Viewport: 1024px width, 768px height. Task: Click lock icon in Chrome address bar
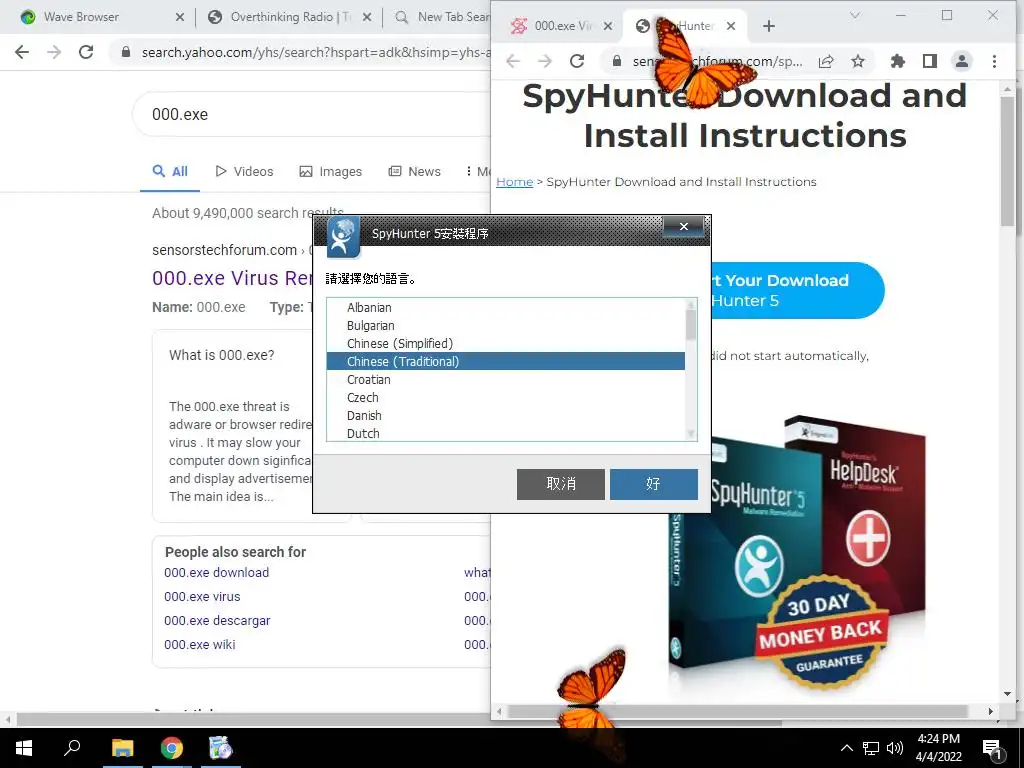point(616,61)
